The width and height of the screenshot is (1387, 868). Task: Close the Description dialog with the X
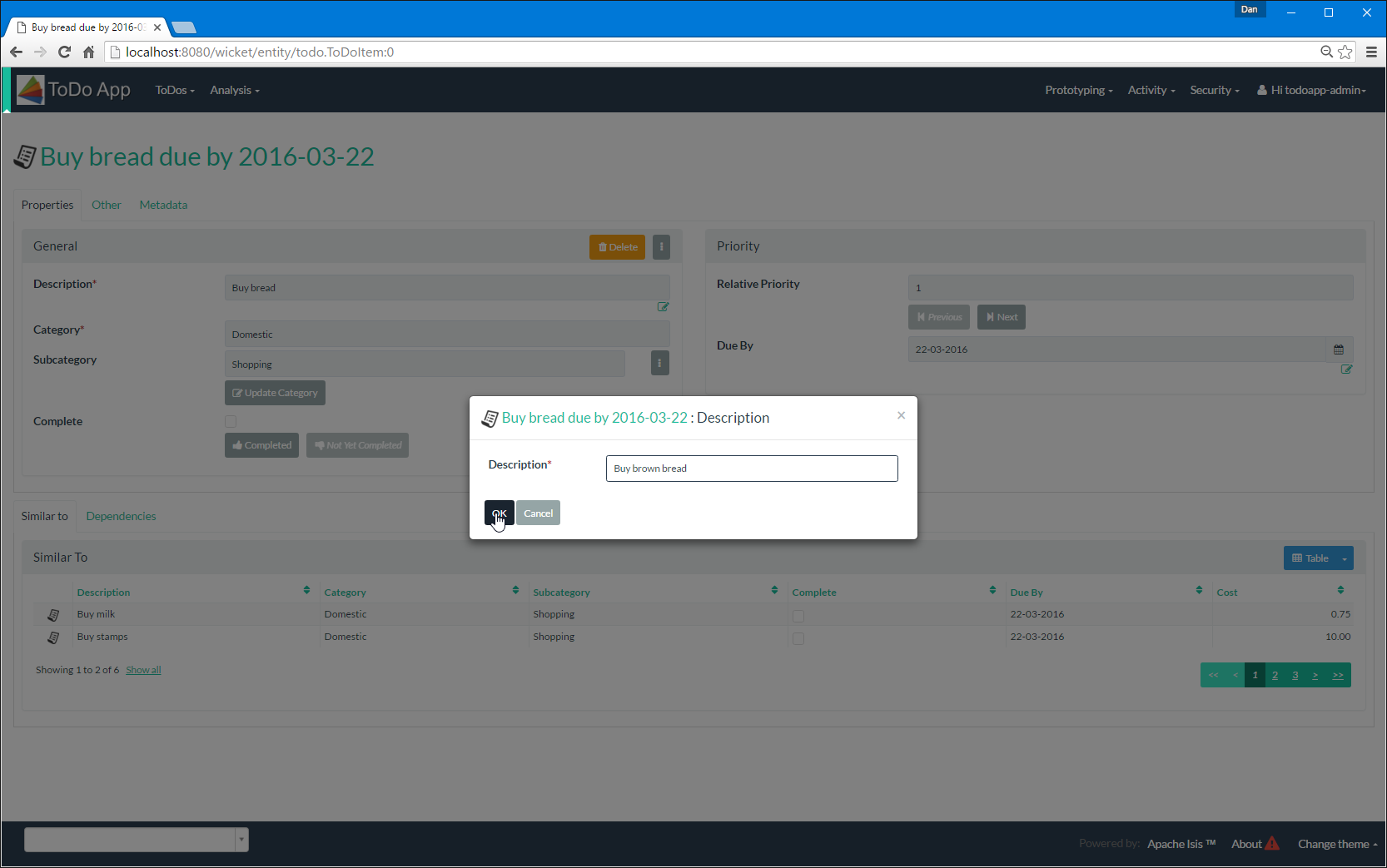(901, 415)
